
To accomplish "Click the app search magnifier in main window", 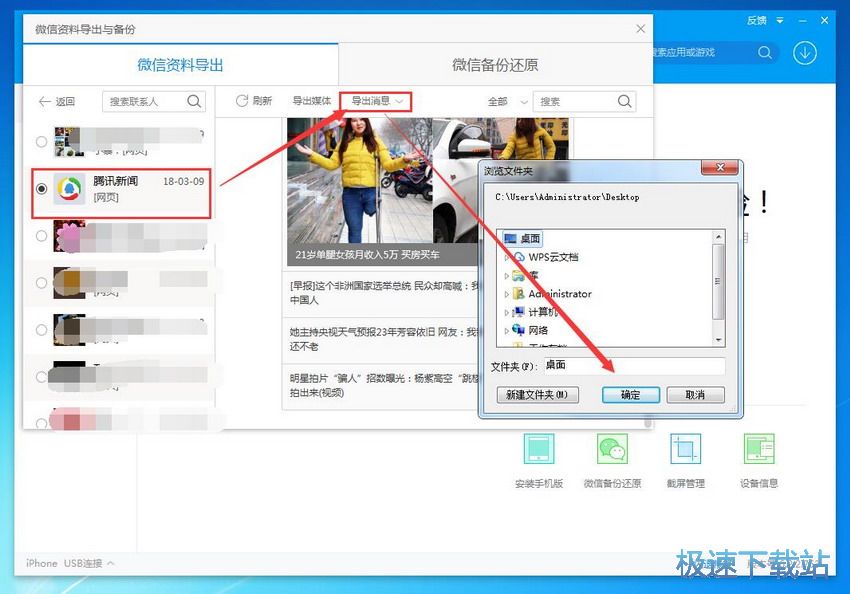I will click(x=765, y=52).
